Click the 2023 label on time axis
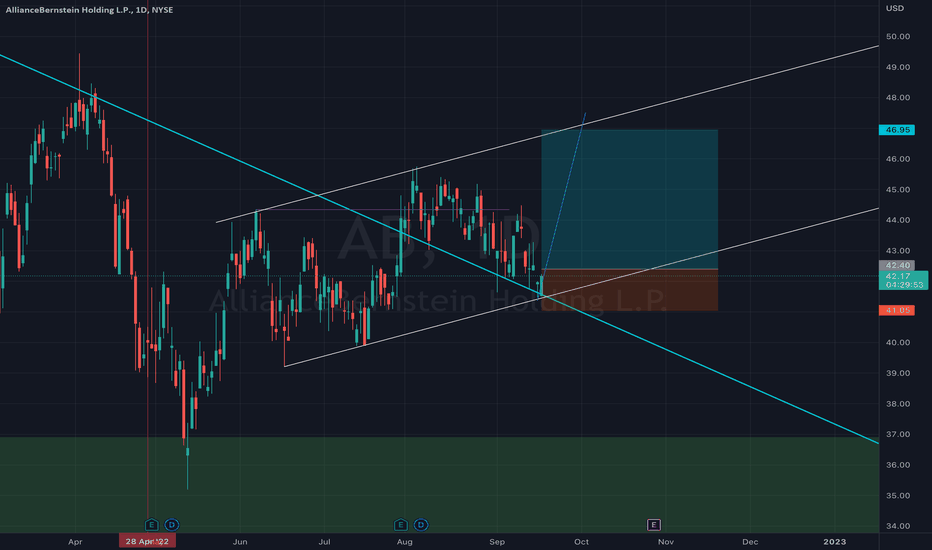 pos(834,542)
